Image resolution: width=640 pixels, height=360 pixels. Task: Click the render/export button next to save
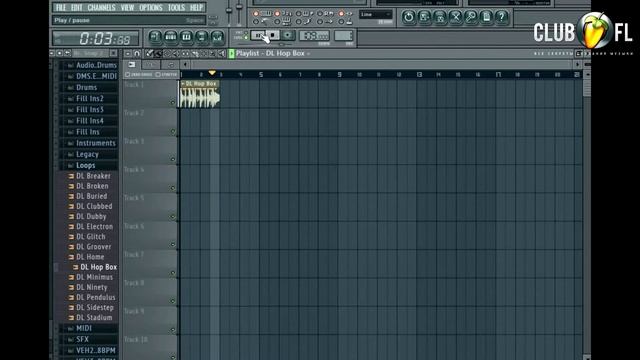(440, 17)
